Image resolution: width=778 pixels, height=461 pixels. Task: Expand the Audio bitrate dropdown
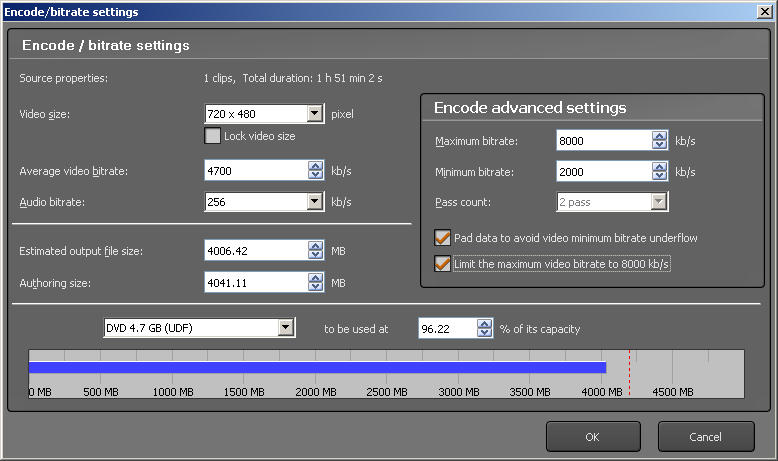(x=315, y=202)
